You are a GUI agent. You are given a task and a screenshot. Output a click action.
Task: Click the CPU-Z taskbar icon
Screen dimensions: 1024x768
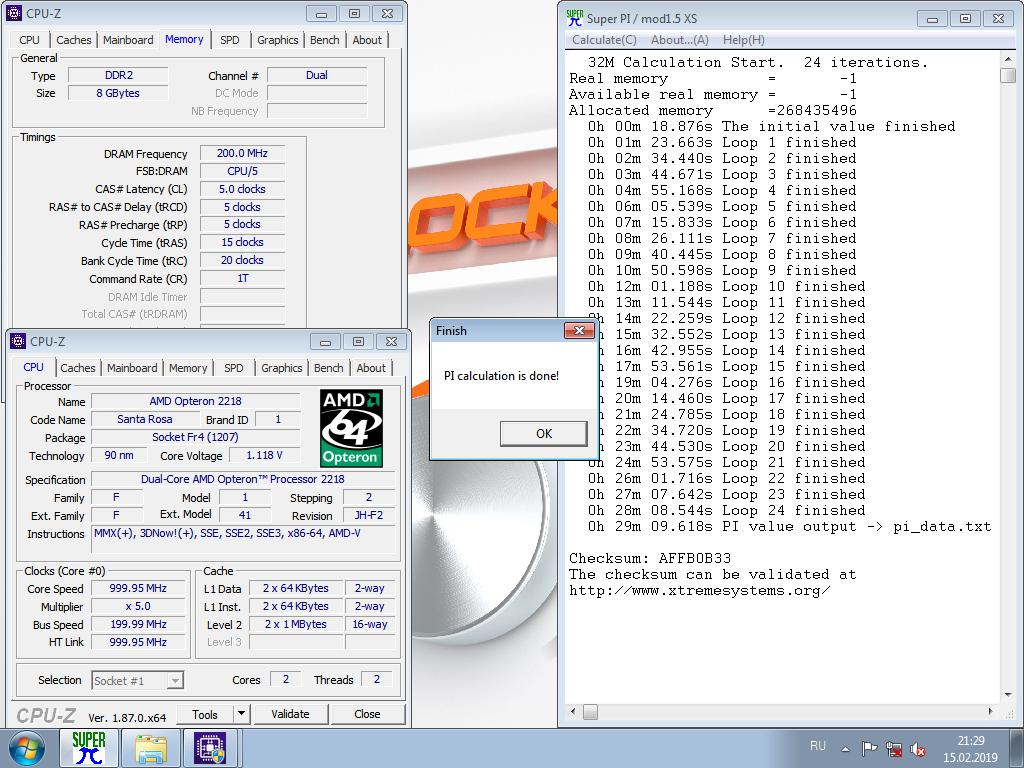pyautogui.click(x=210, y=748)
